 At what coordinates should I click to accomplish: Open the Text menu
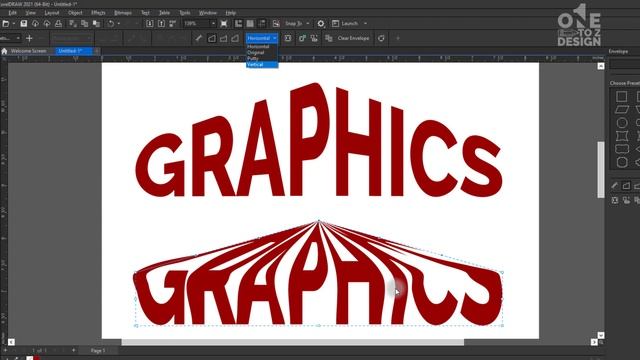(145, 13)
